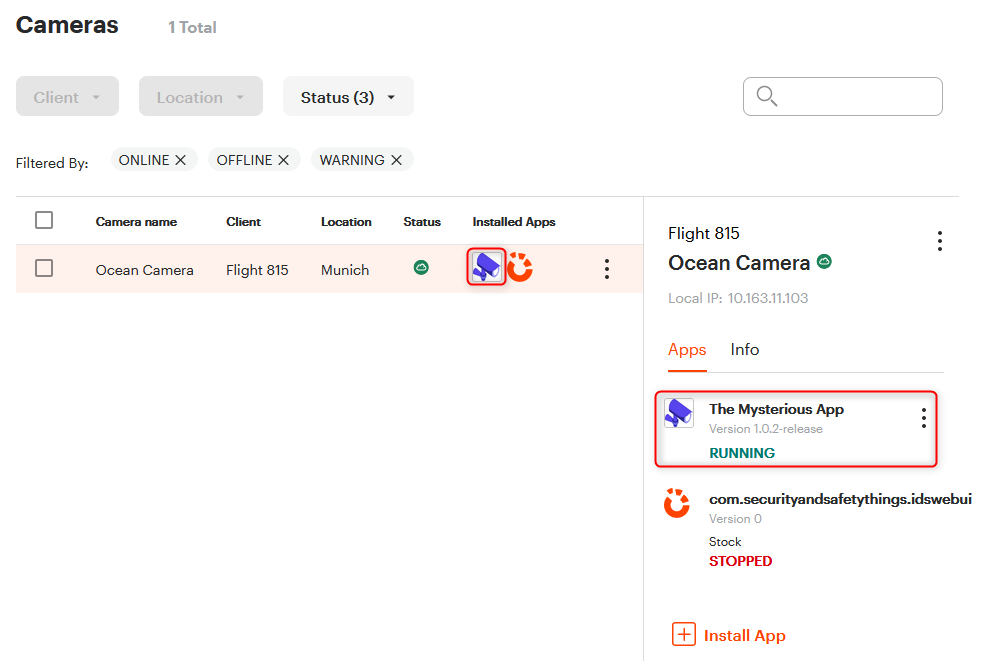Remove the ONLINE filter chip
Image resolution: width=988 pixels, height=661 pixels.
[180, 160]
